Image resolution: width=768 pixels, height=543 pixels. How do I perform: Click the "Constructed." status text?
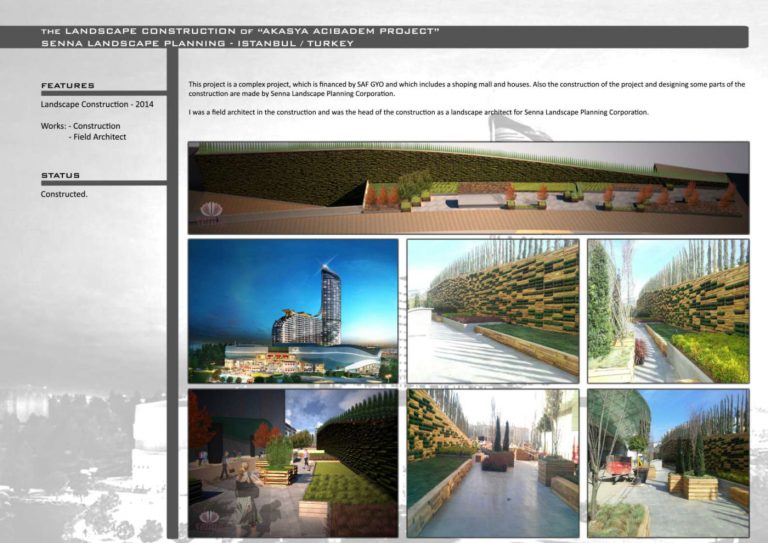click(x=64, y=193)
